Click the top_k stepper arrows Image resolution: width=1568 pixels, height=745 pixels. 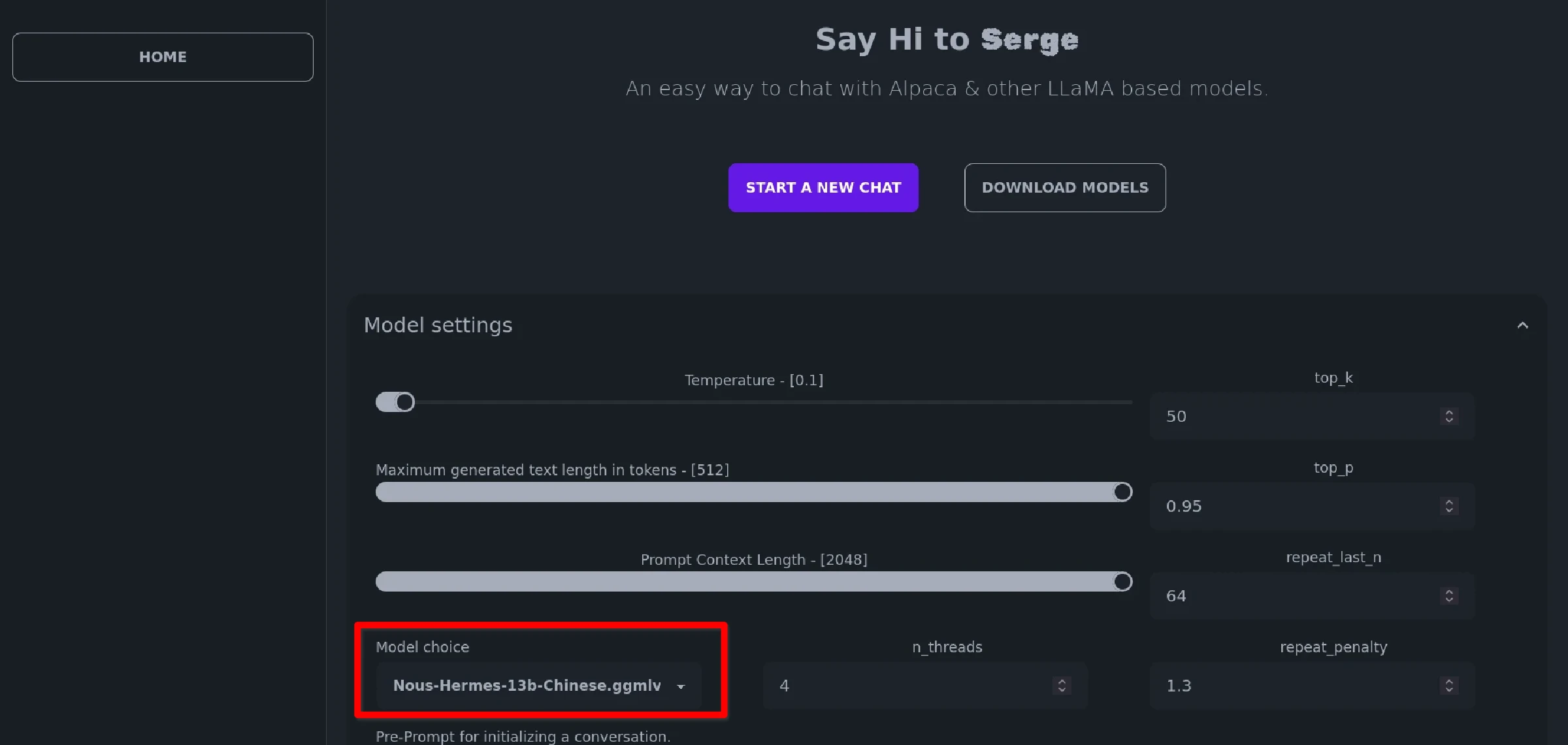(x=1449, y=417)
